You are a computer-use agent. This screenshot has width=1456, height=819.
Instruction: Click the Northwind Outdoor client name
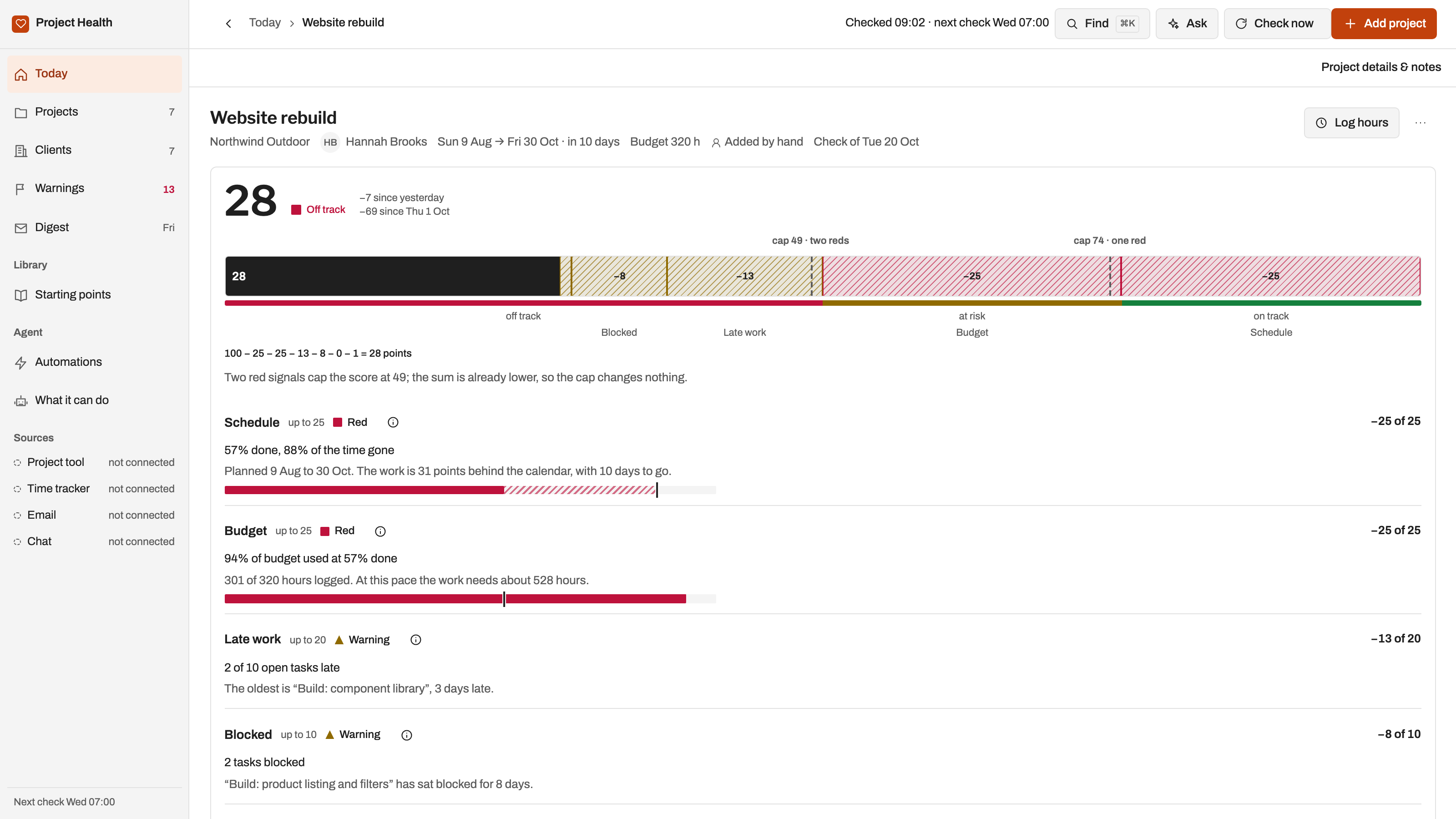259,142
